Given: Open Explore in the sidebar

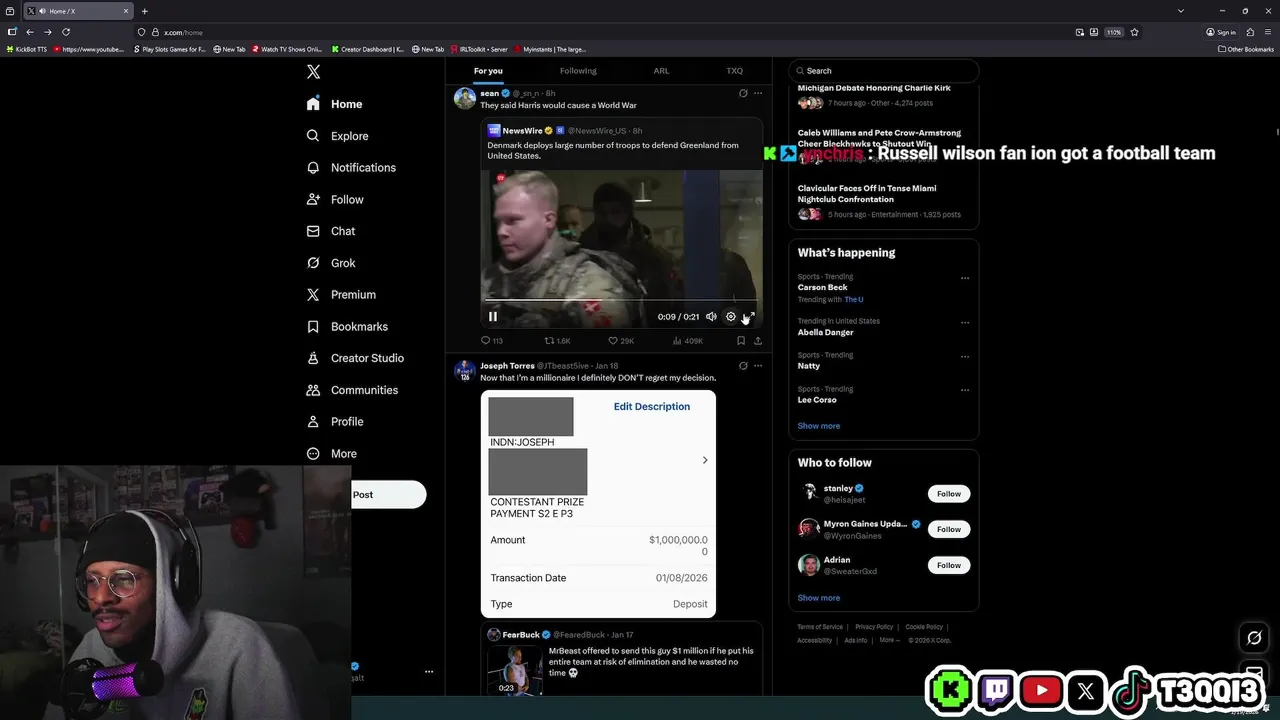Looking at the screenshot, I should point(338,136).
